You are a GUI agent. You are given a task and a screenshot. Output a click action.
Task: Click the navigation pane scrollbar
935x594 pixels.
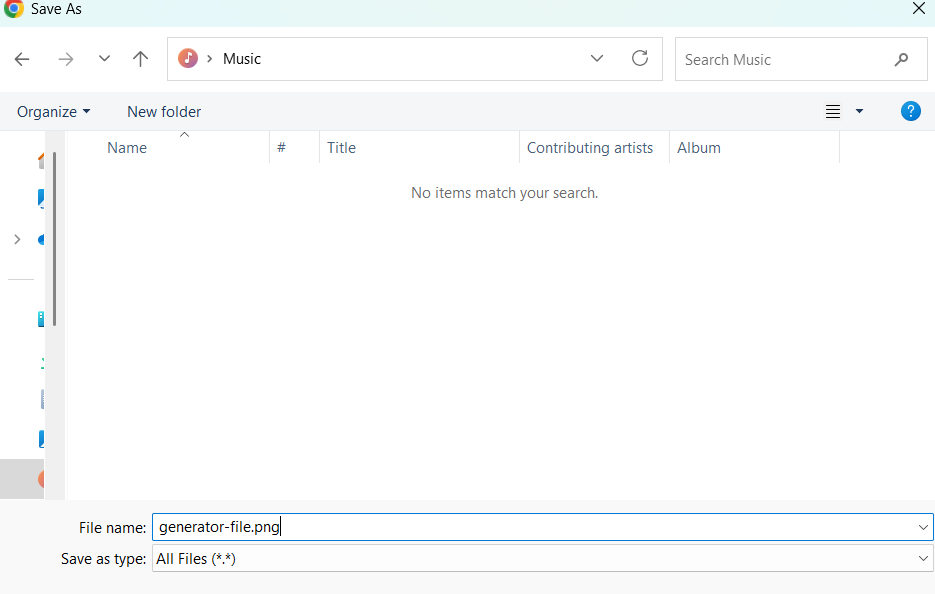[55, 238]
